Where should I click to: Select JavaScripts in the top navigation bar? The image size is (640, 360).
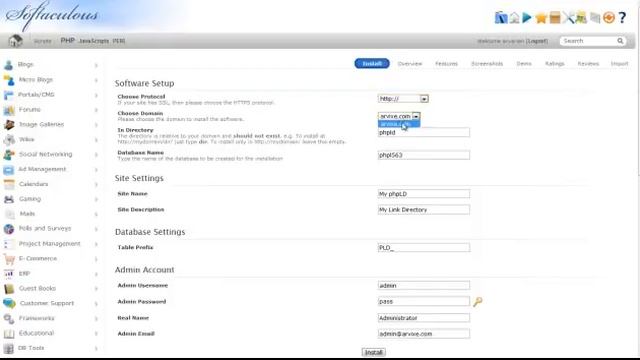[94, 41]
